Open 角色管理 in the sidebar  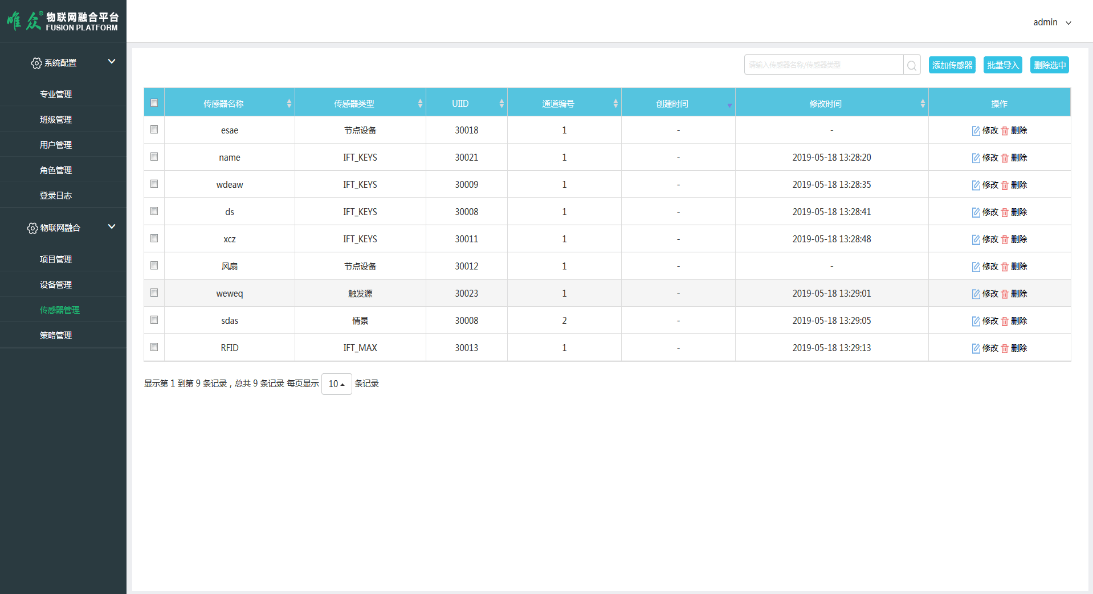click(56, 170)
